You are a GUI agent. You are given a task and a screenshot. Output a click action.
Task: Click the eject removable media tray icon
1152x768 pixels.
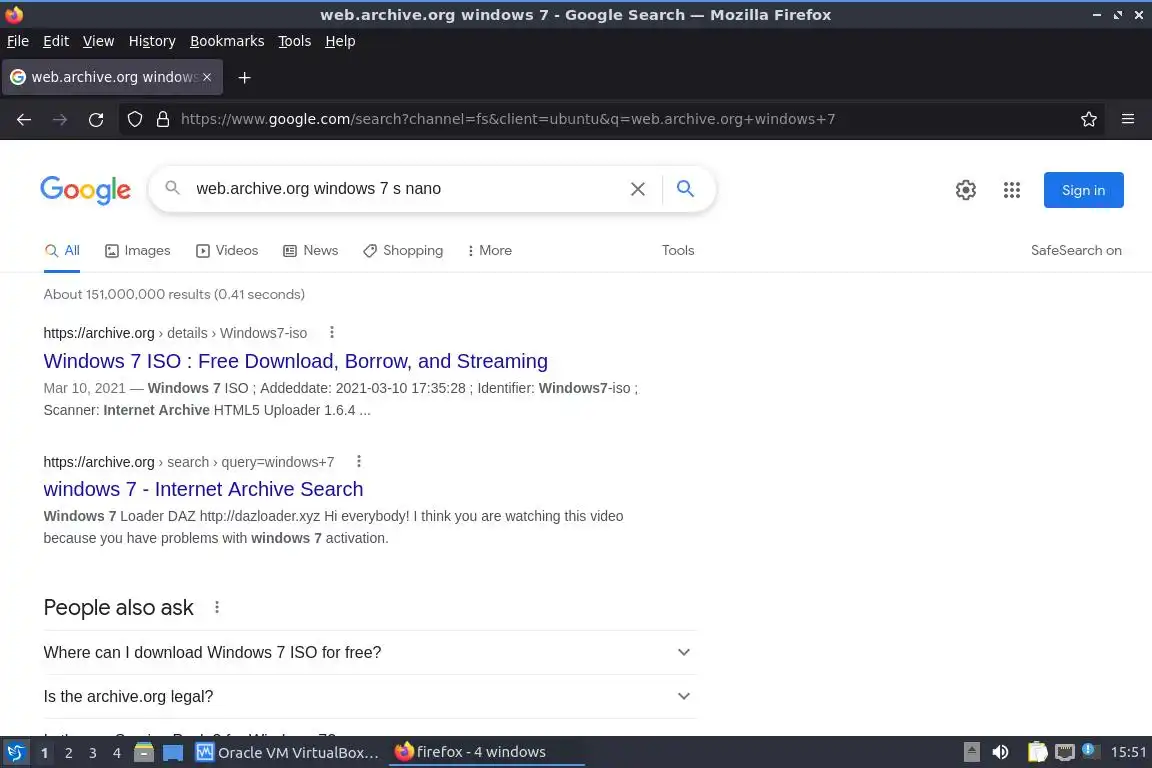(971, 752)
